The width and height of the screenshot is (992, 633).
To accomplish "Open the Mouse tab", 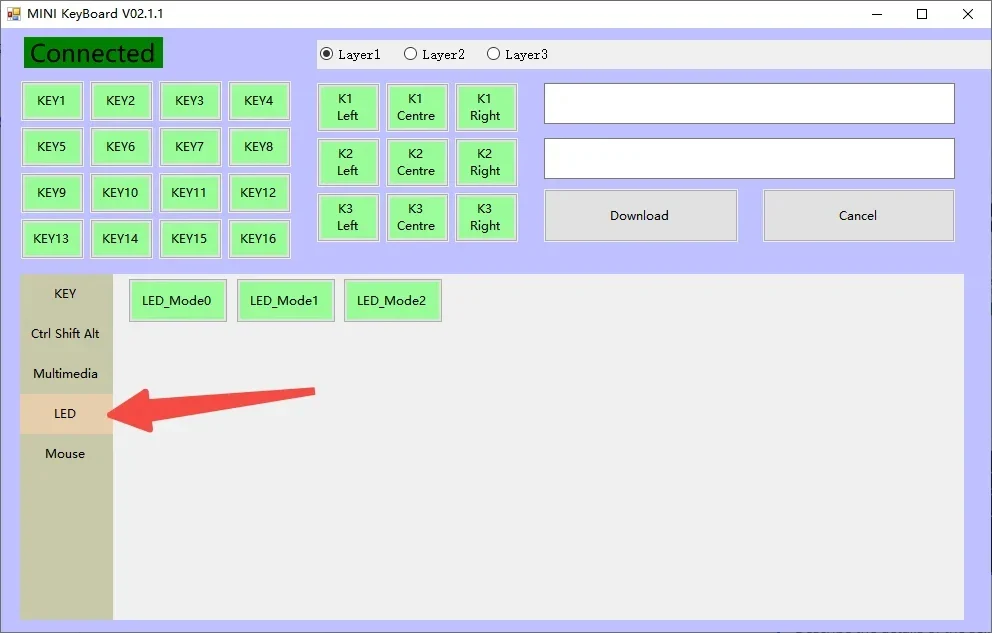I will pyautogui.click(x=66, y=453).
